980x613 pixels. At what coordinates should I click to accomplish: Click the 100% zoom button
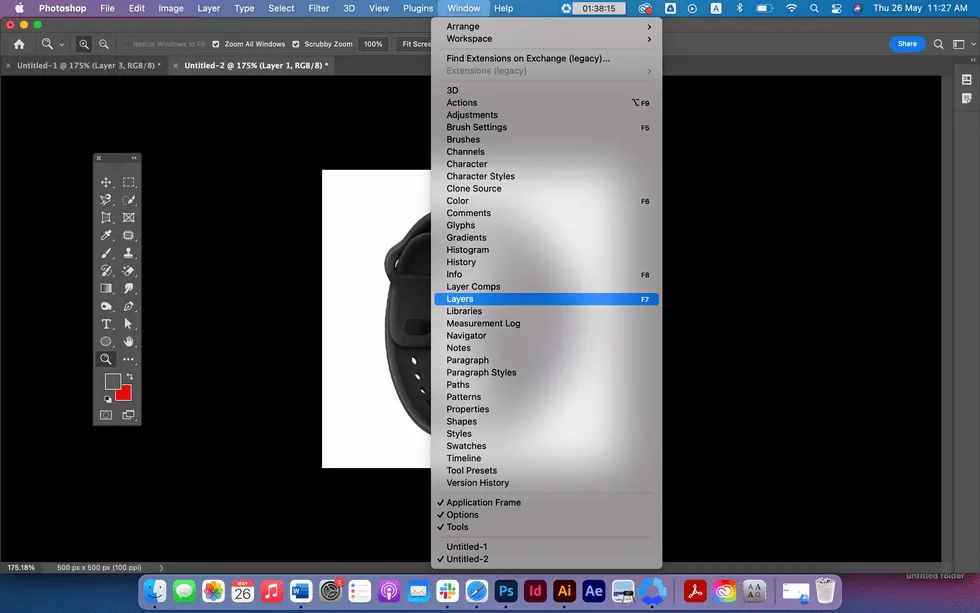373,44
